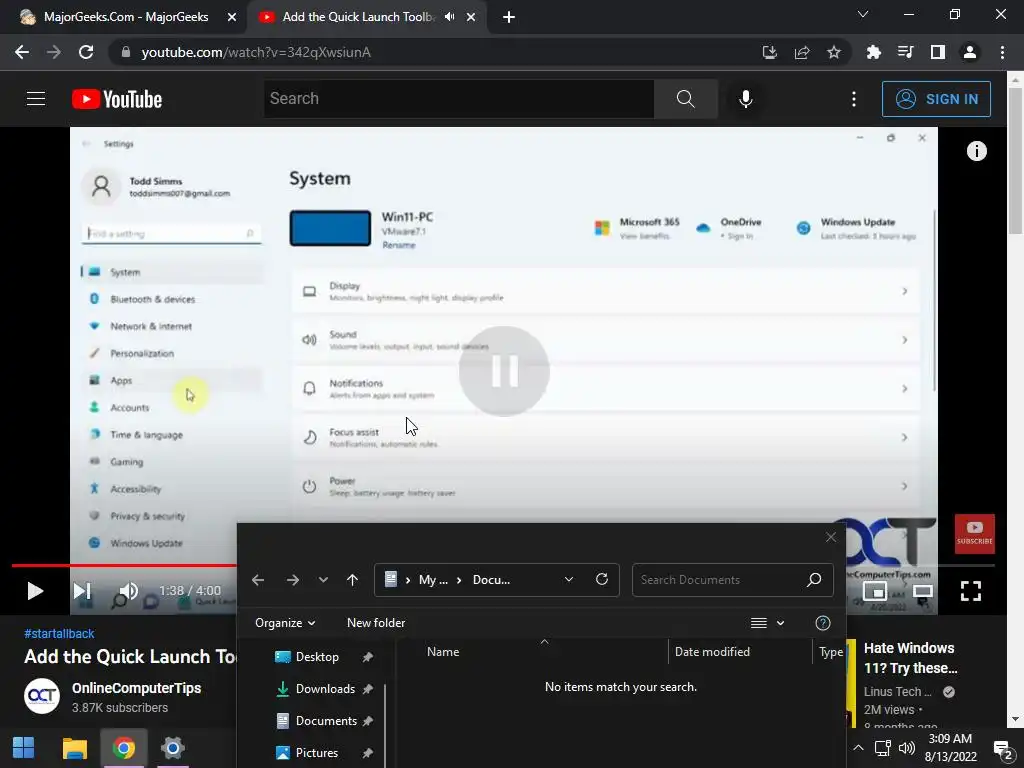This screenshot has width=1024, height=768.
Task: Go to YouTube home via logo
Action: coord(117,99)
